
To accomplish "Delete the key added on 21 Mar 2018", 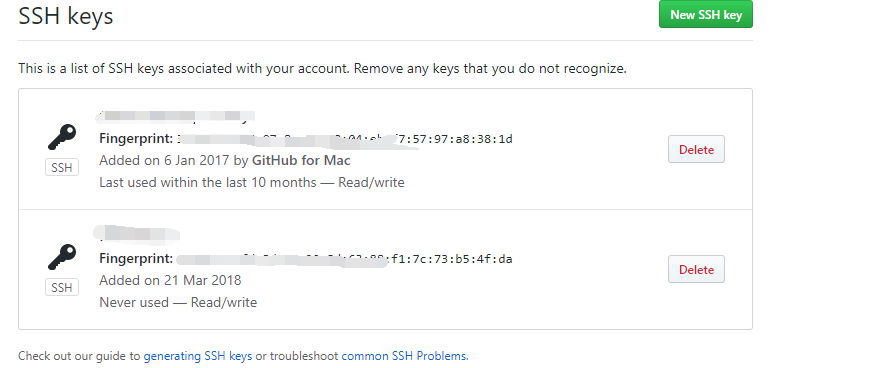I will (x=696, y=270).
